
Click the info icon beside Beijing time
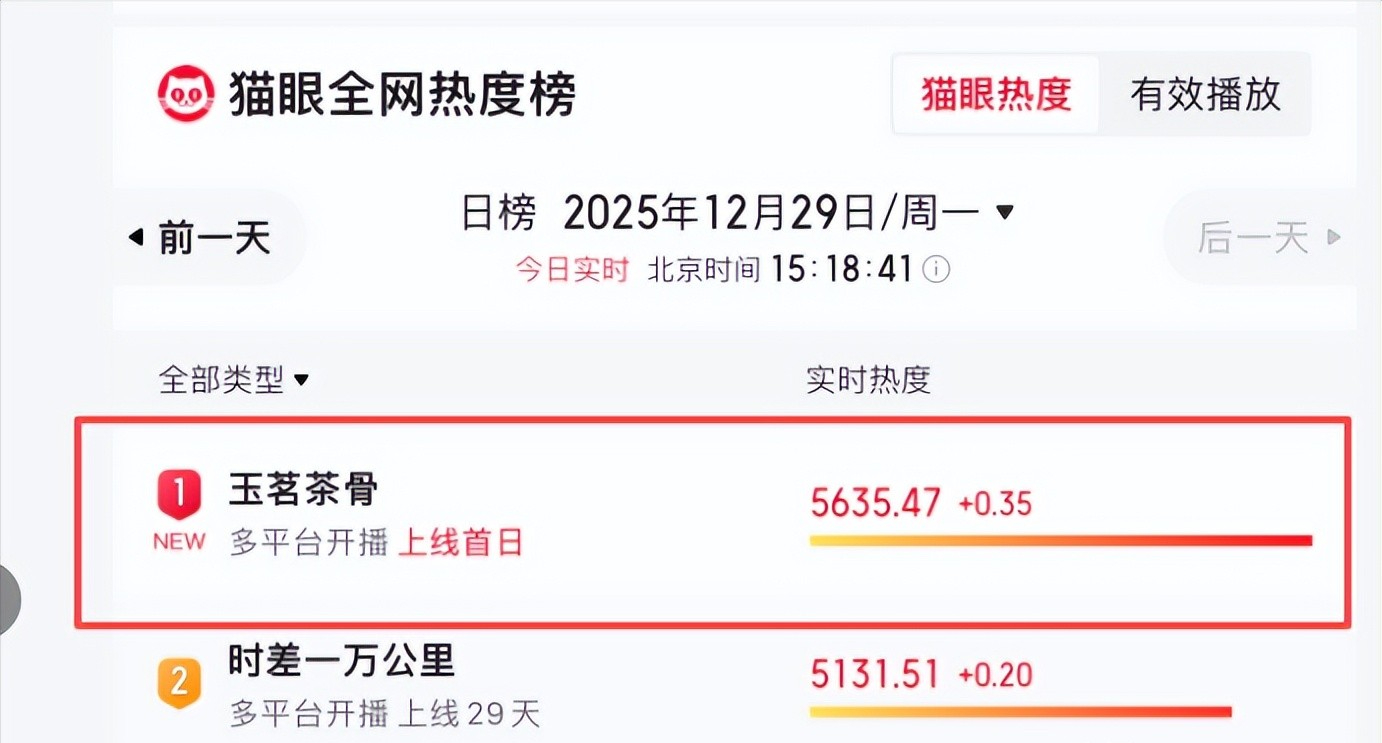935,269
